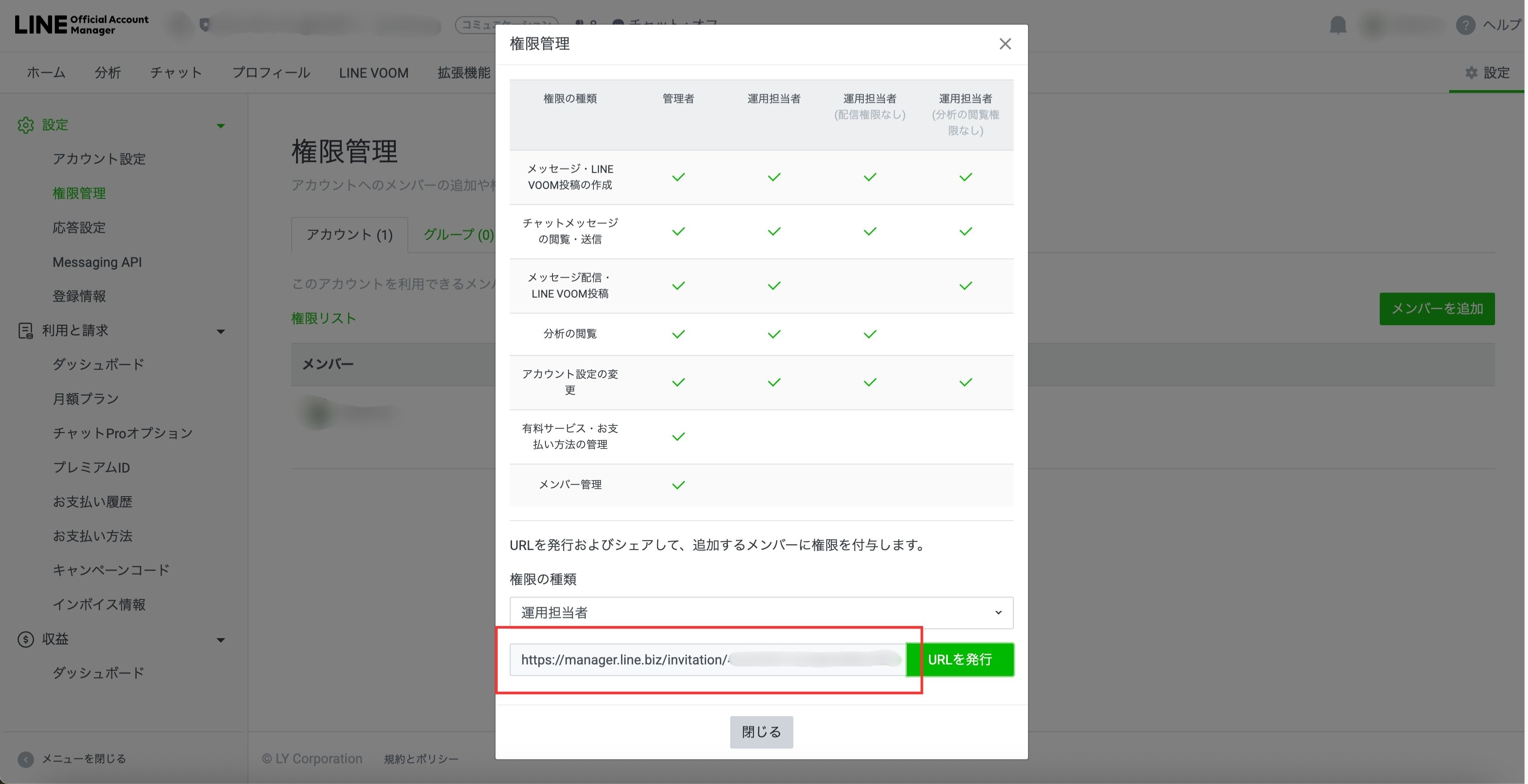1528x784 pixels.
Task: Click the notification bell icon
Action: [1337, 25]
